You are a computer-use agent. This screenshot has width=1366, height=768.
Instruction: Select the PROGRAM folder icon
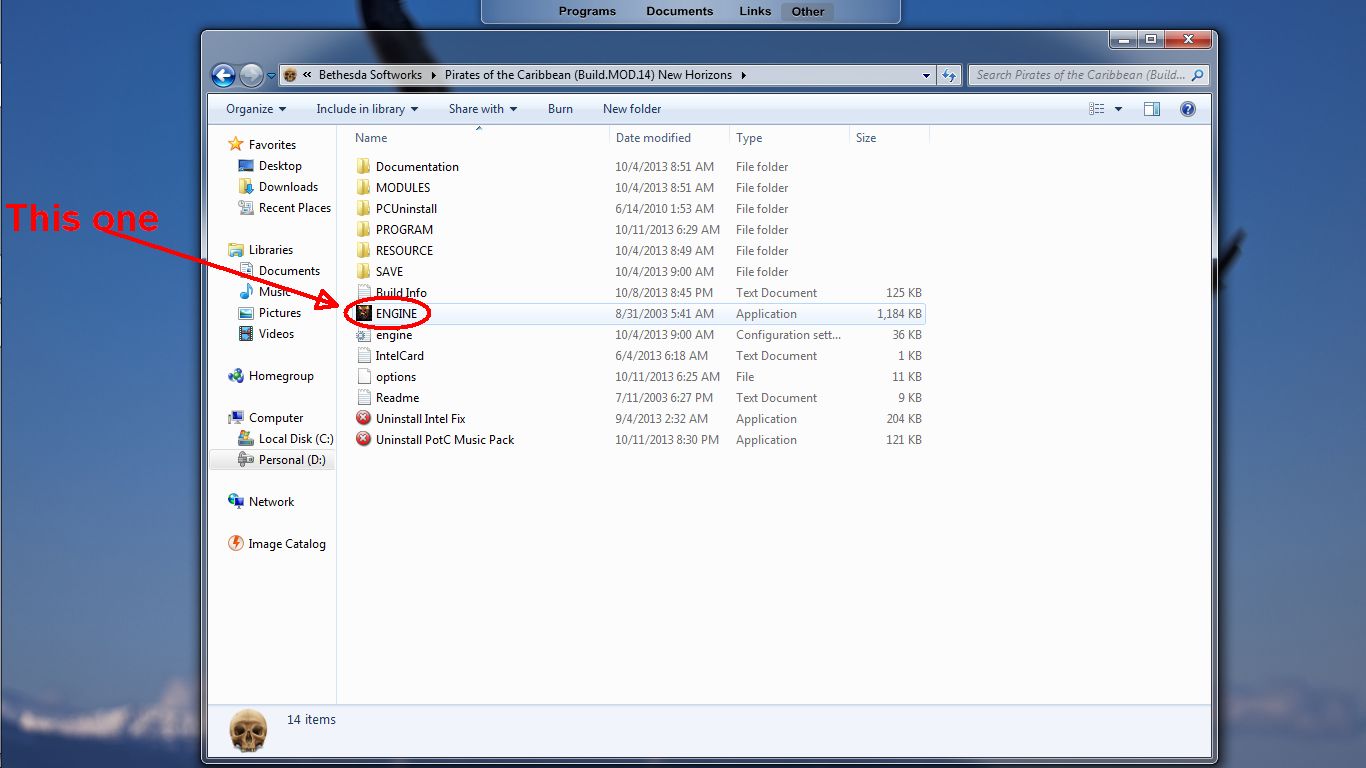click(364, 229)
